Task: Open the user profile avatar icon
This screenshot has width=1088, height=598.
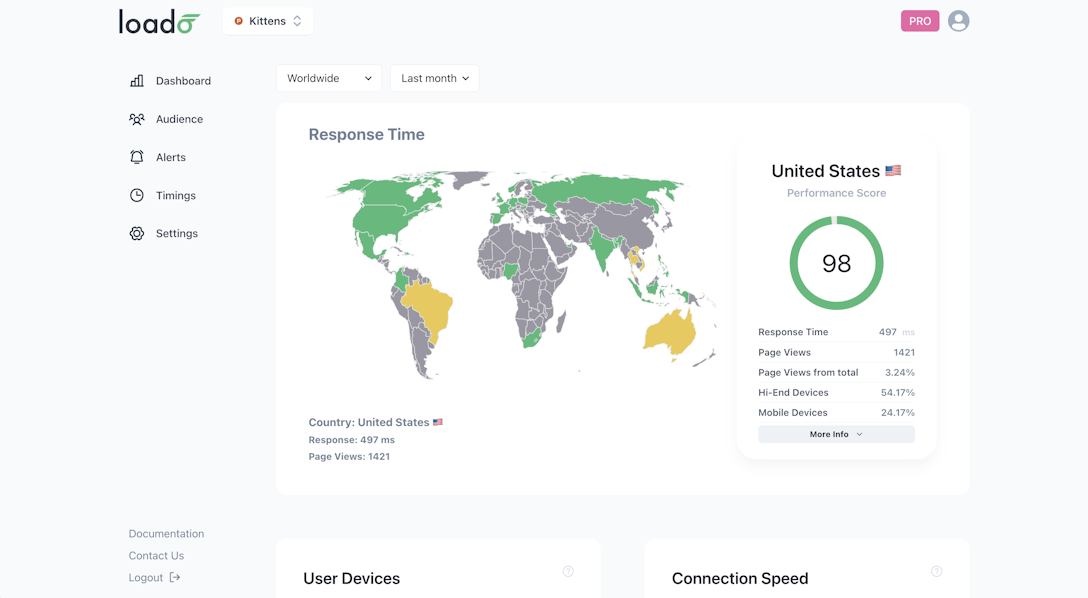Action: 958,20
